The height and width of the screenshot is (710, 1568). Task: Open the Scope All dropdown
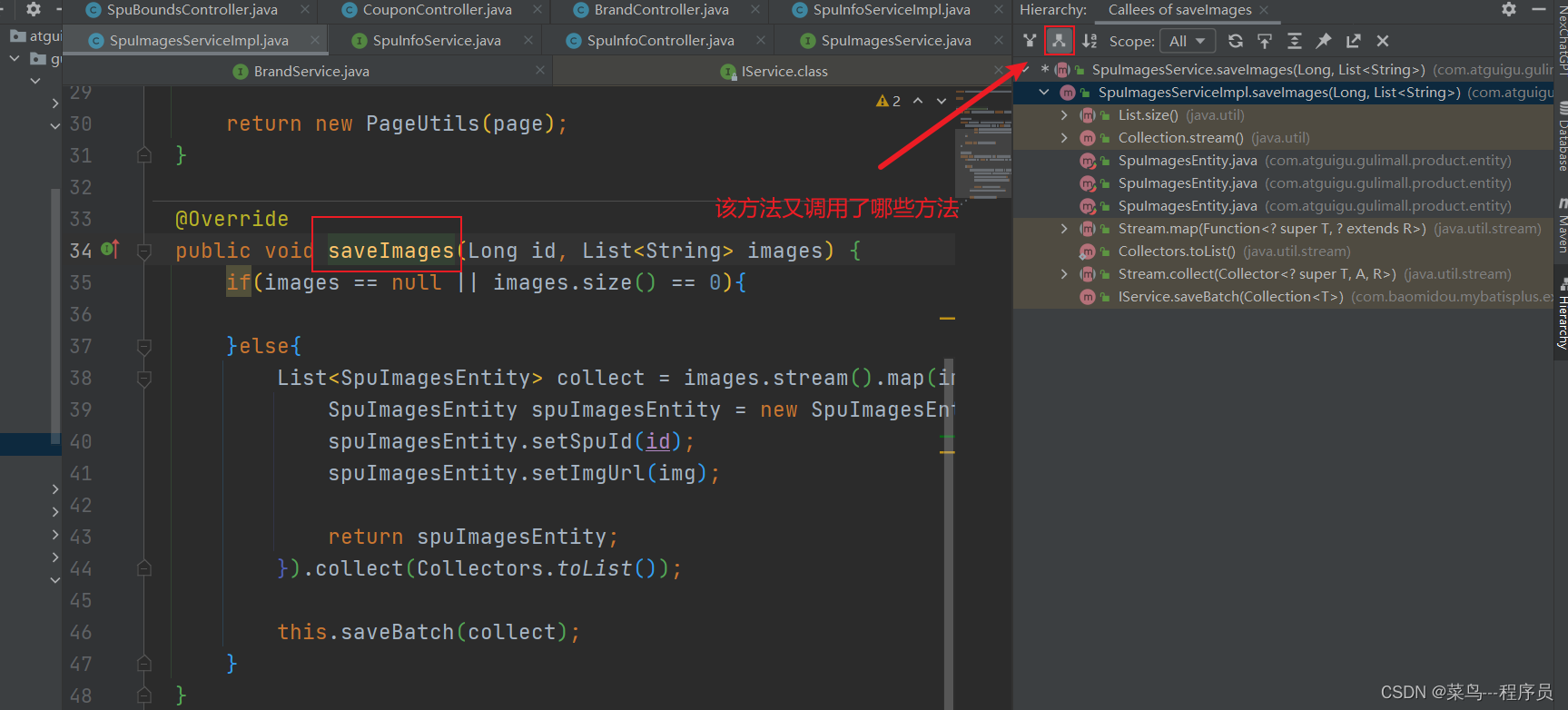pyautogui.click(x=1187, y=41)
